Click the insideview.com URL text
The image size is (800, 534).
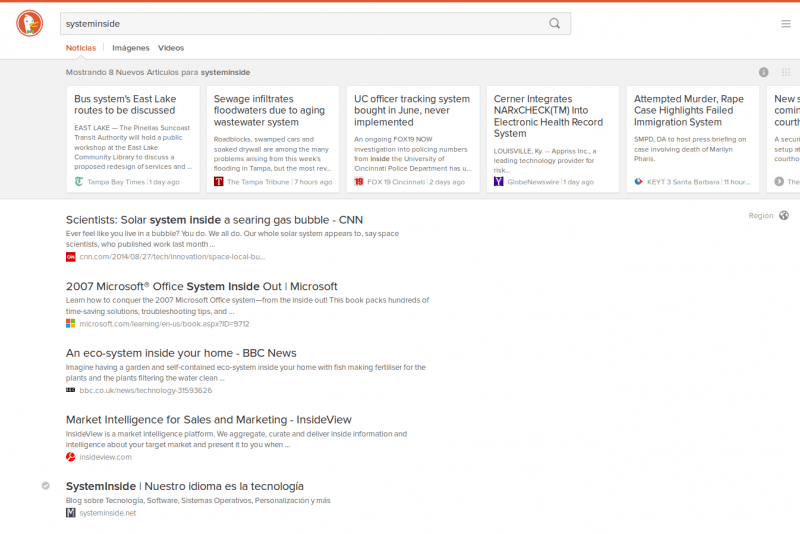click(x=106, y=457)
